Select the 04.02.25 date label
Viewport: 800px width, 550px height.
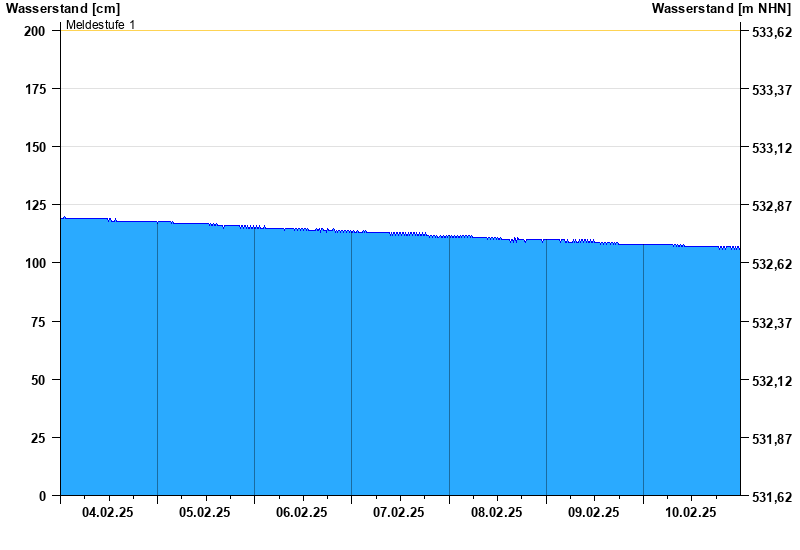(x=108, y=512)
